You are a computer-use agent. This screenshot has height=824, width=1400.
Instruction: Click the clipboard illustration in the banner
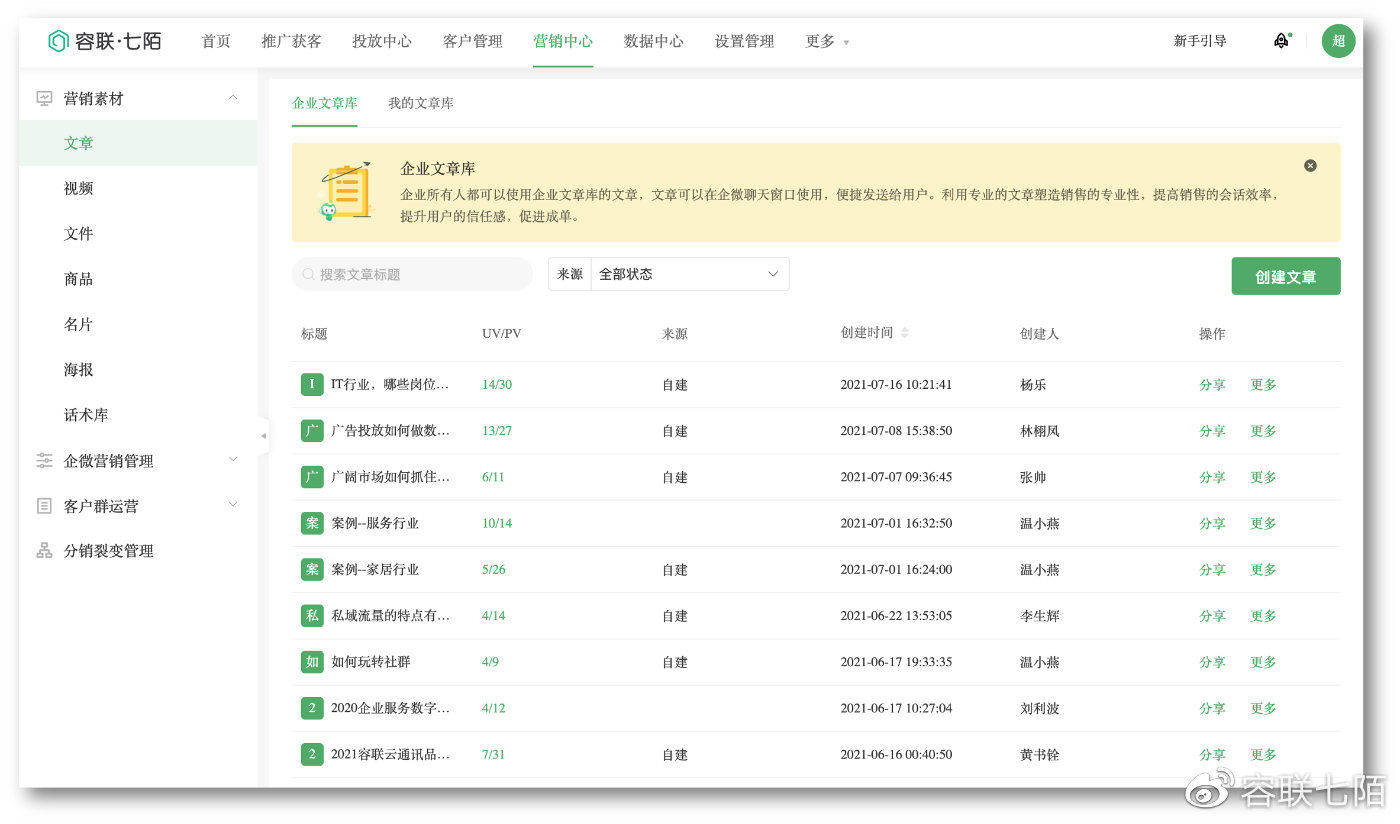(346, 191)
